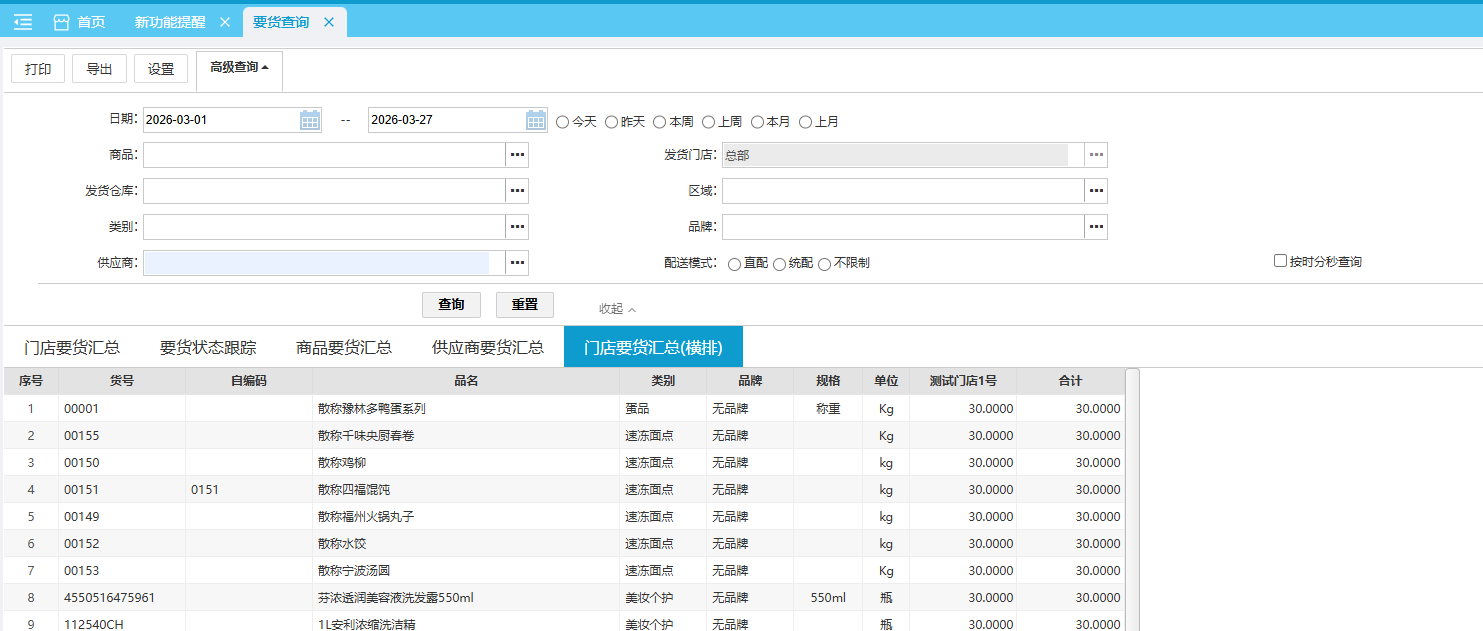The height and width of the screenshot is (631, 1483).
Task: Click the ellipsis button beside 商品 field
Action: 517,155
